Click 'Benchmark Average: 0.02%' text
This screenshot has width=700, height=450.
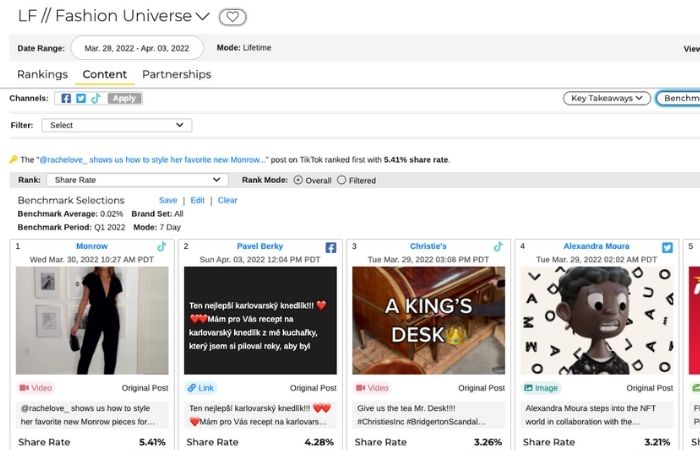pos(70,214)
